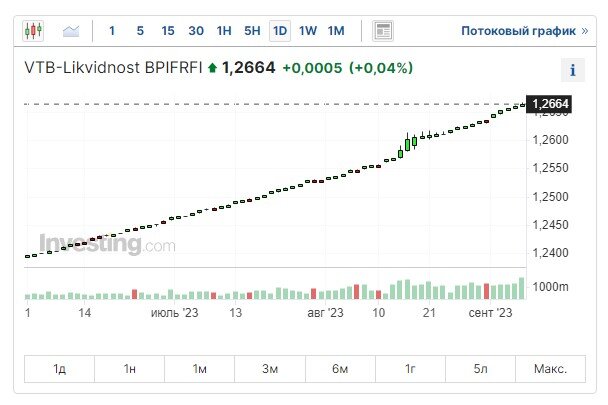The width and height of the screenshot is (608, 405).
Task: Select the 1M interval
Action: point(336,31)
